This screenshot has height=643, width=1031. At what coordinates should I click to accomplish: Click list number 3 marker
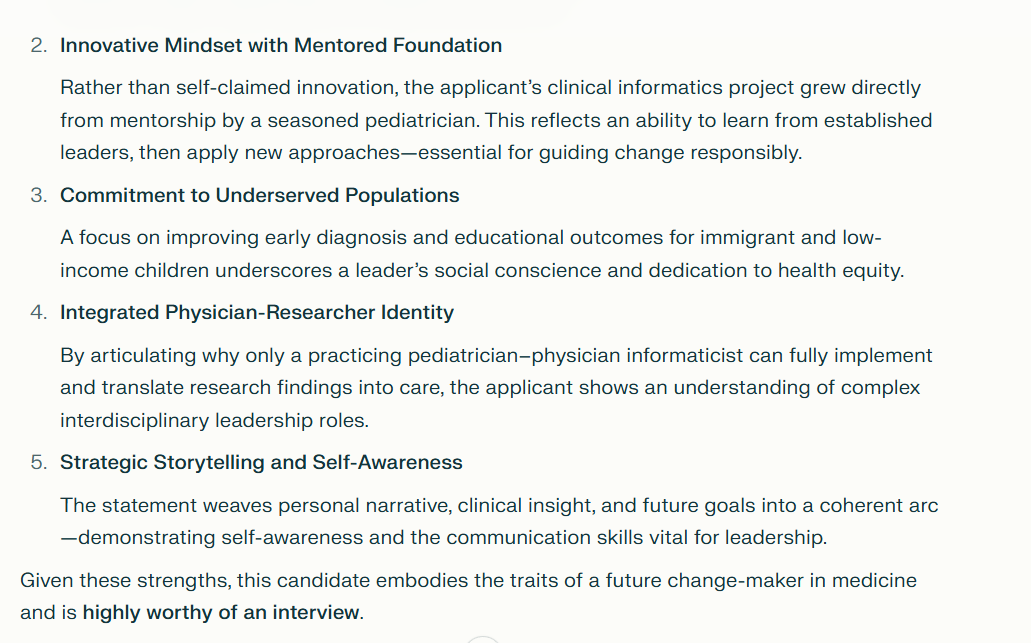[x=38, y=195]
